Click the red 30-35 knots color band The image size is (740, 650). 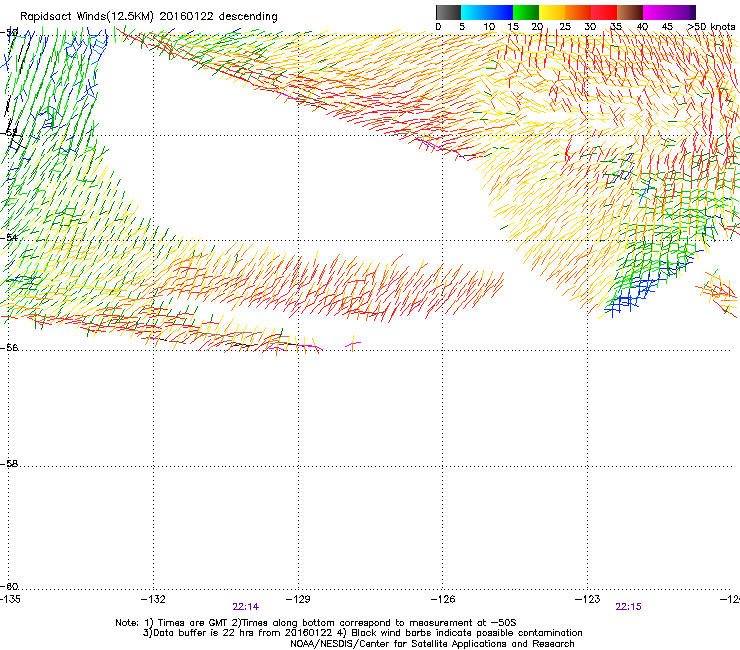tap(604, 12)
